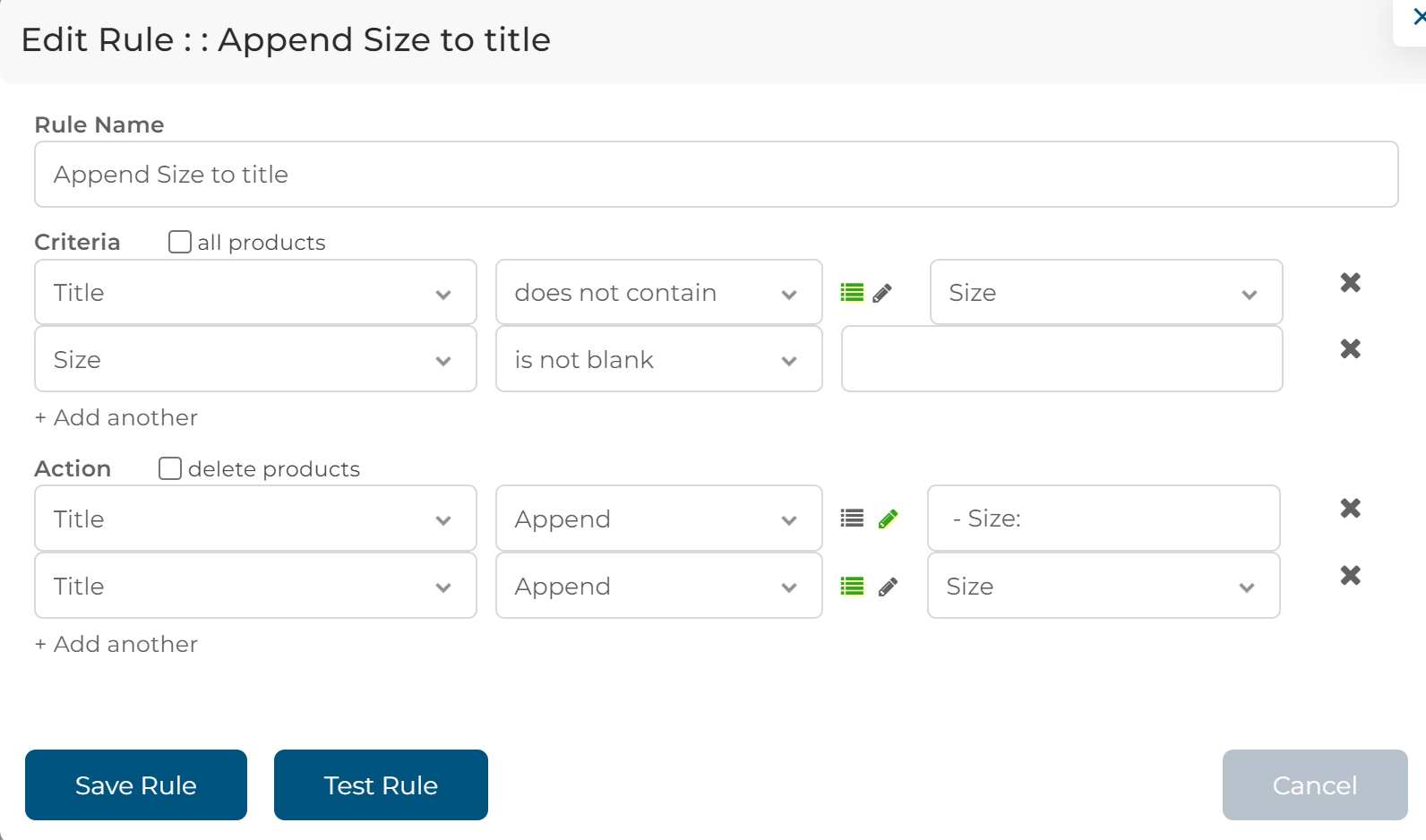
Task: Click 'Add another' under Action
Action: click(x=116, y=644)
